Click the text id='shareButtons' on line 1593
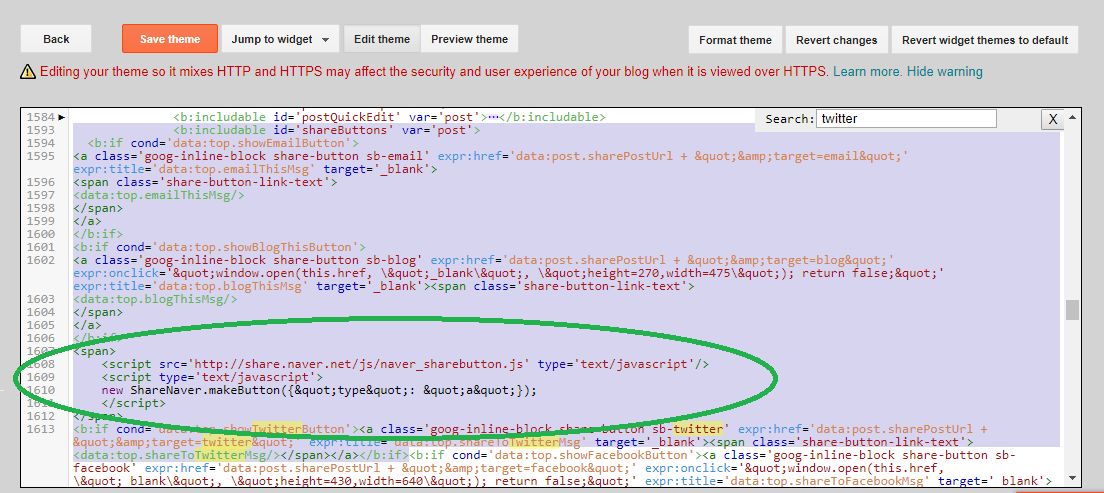This screenshot has height=493, width=1104. tap(334, 130)
